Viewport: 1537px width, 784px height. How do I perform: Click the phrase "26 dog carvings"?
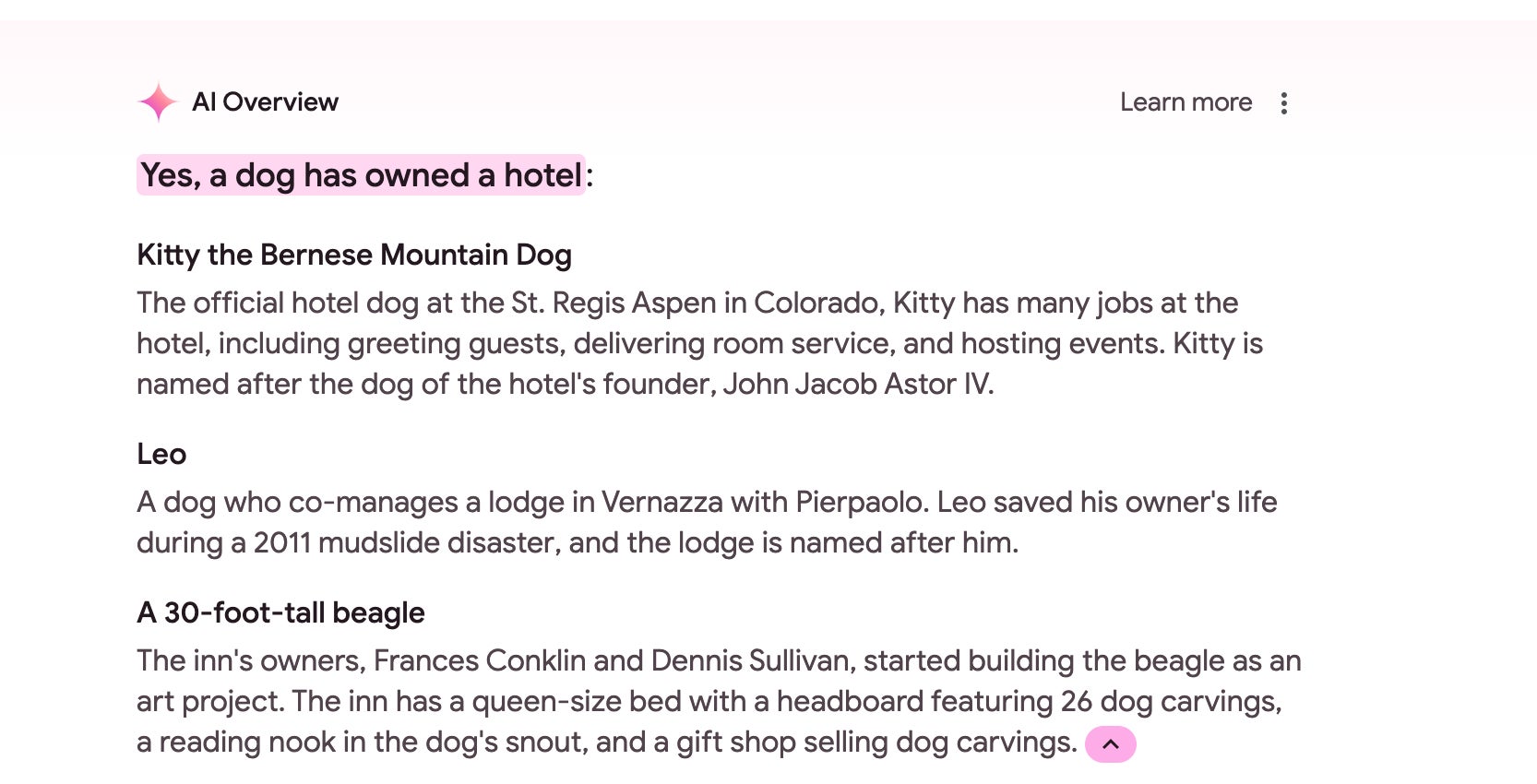pyautogui.click(x=1169, y=701)
